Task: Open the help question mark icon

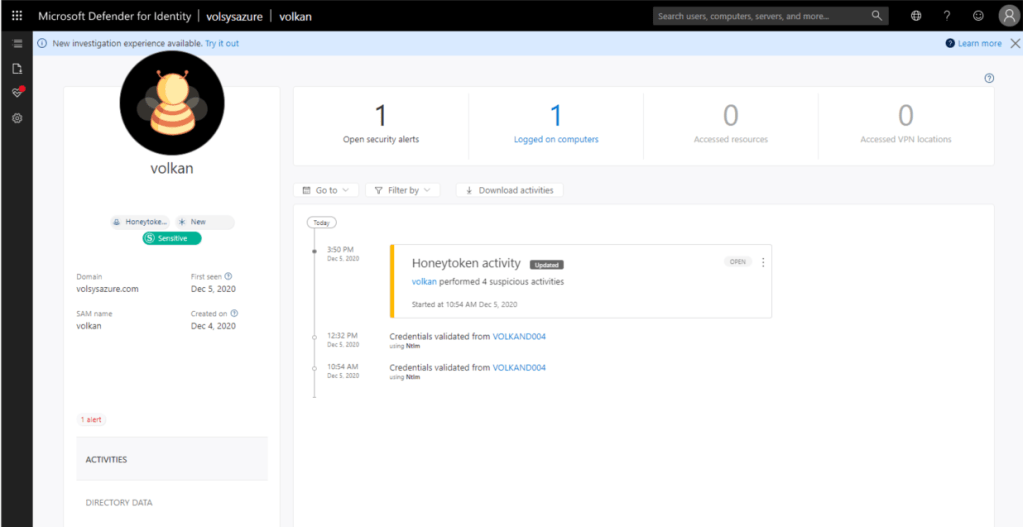Action: click(947, 16)
